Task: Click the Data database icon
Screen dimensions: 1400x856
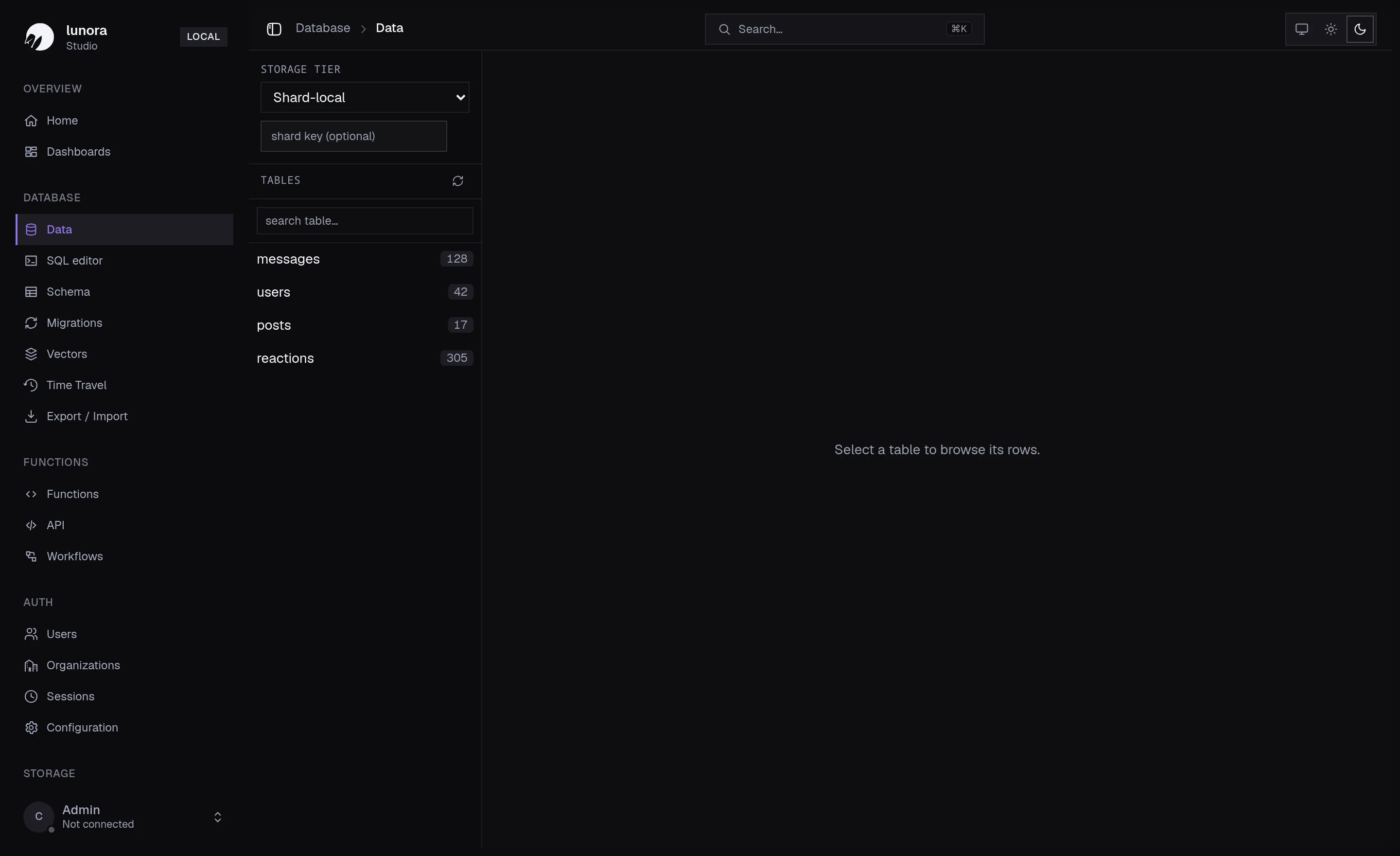Action: 31,230
